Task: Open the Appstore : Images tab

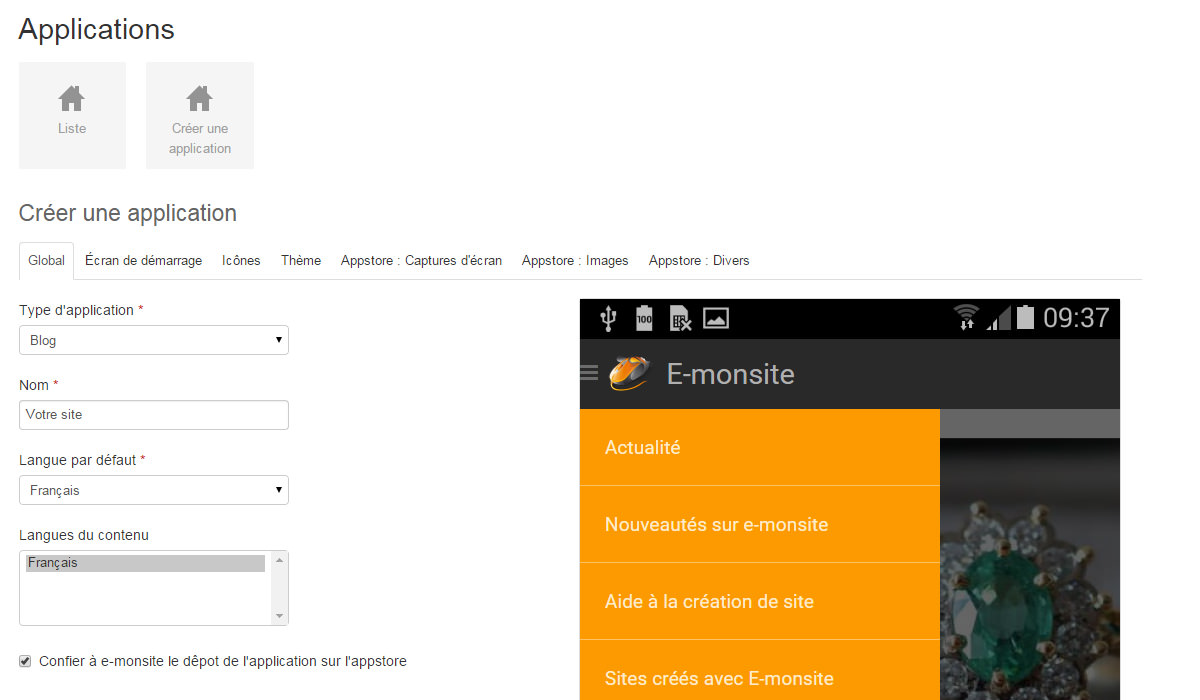Action: [x=575, y=260]
